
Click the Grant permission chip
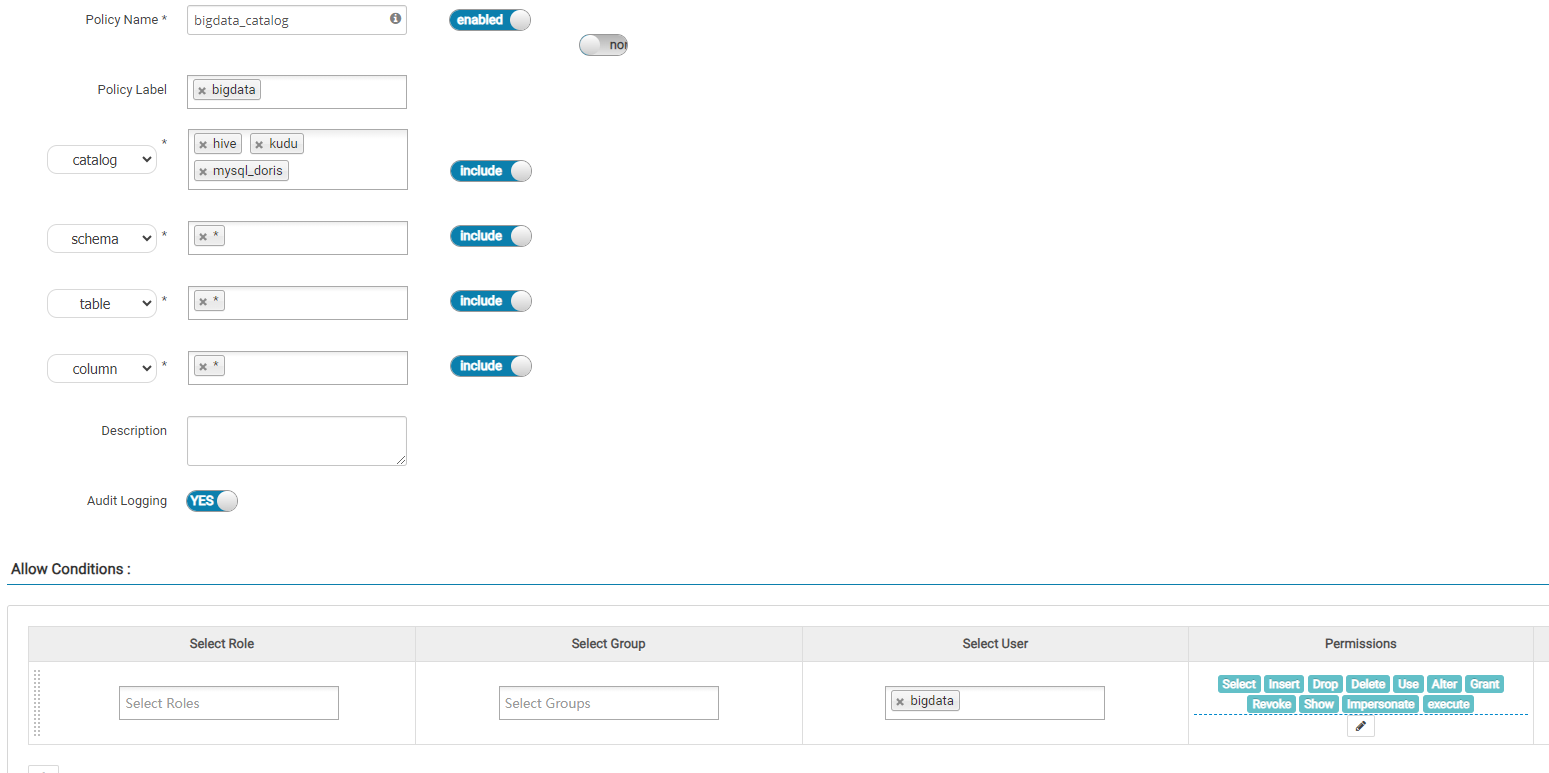[x=1484, y=683]
